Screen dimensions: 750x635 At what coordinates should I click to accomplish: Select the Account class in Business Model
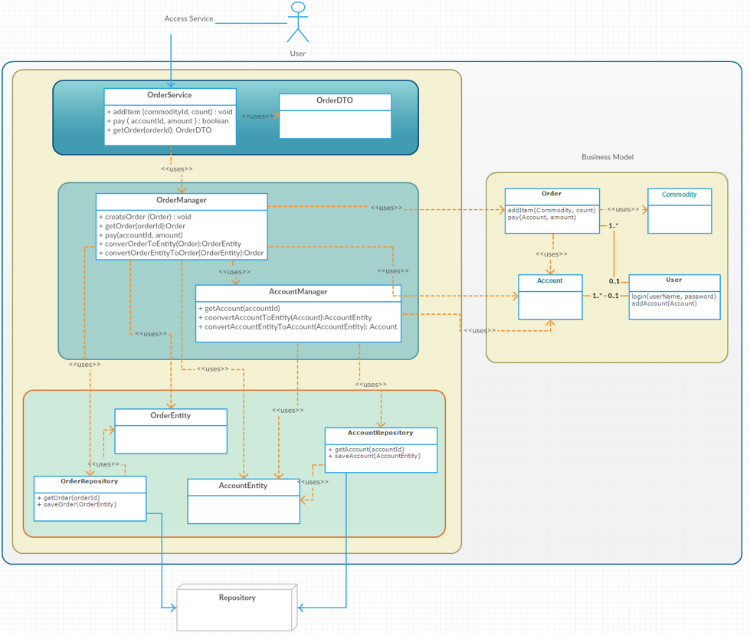[x=550, y=297]
